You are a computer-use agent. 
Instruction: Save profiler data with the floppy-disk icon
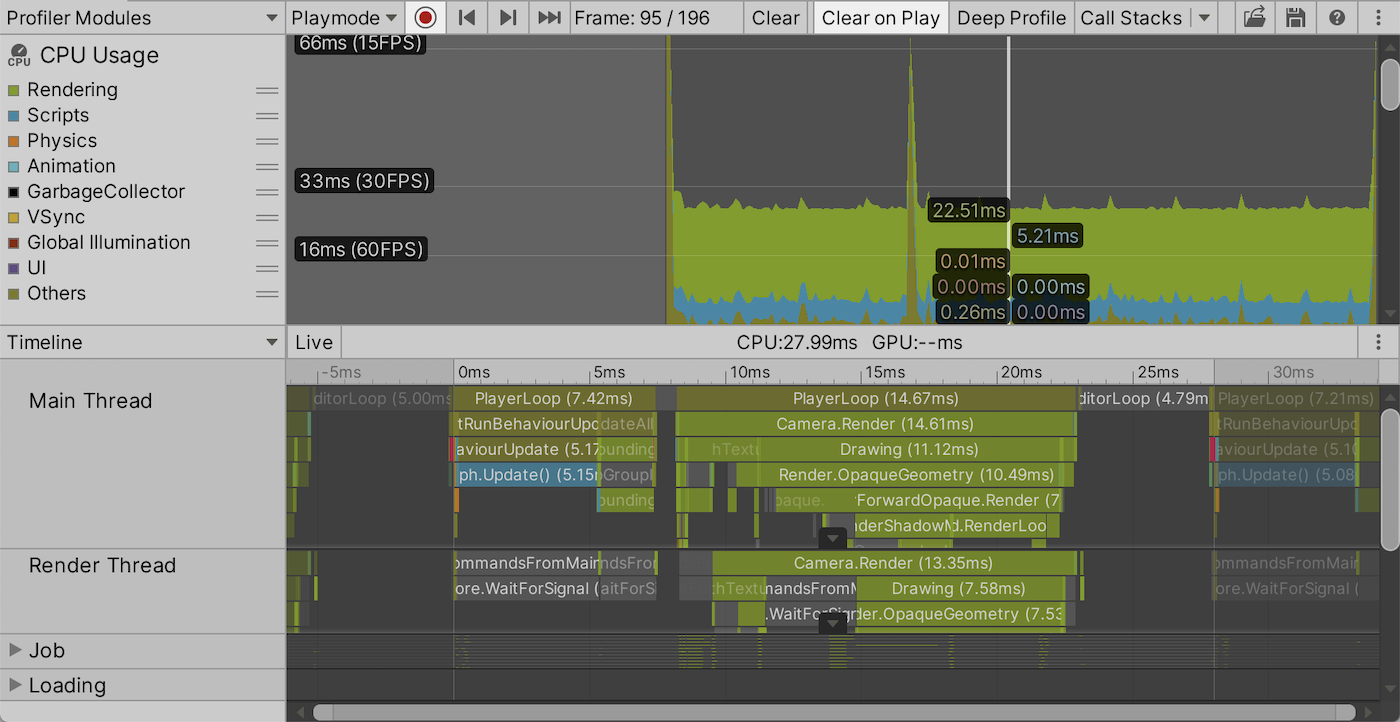pyautogui.click(x=1295, y=18)
